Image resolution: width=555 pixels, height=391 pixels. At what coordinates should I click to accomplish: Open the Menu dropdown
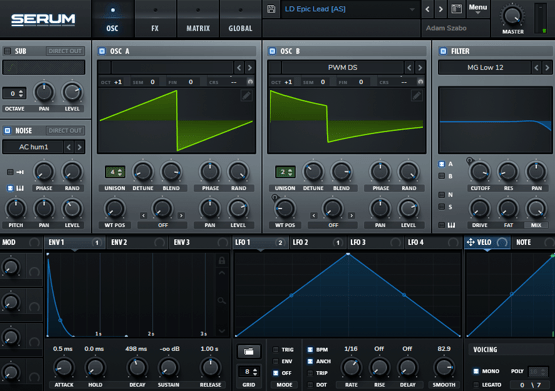point(478,9)
